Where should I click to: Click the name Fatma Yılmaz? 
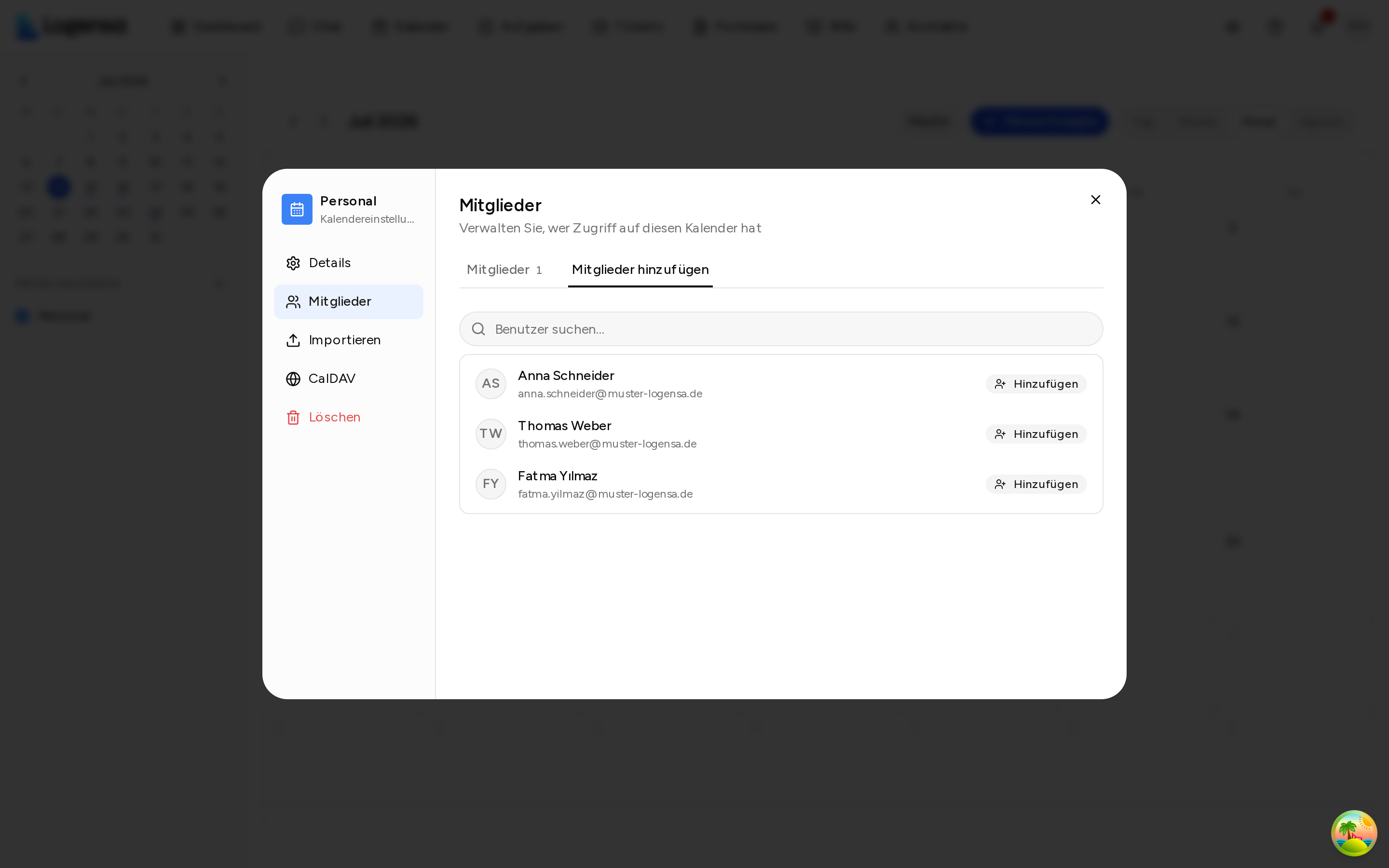click(x=558, y=476)
